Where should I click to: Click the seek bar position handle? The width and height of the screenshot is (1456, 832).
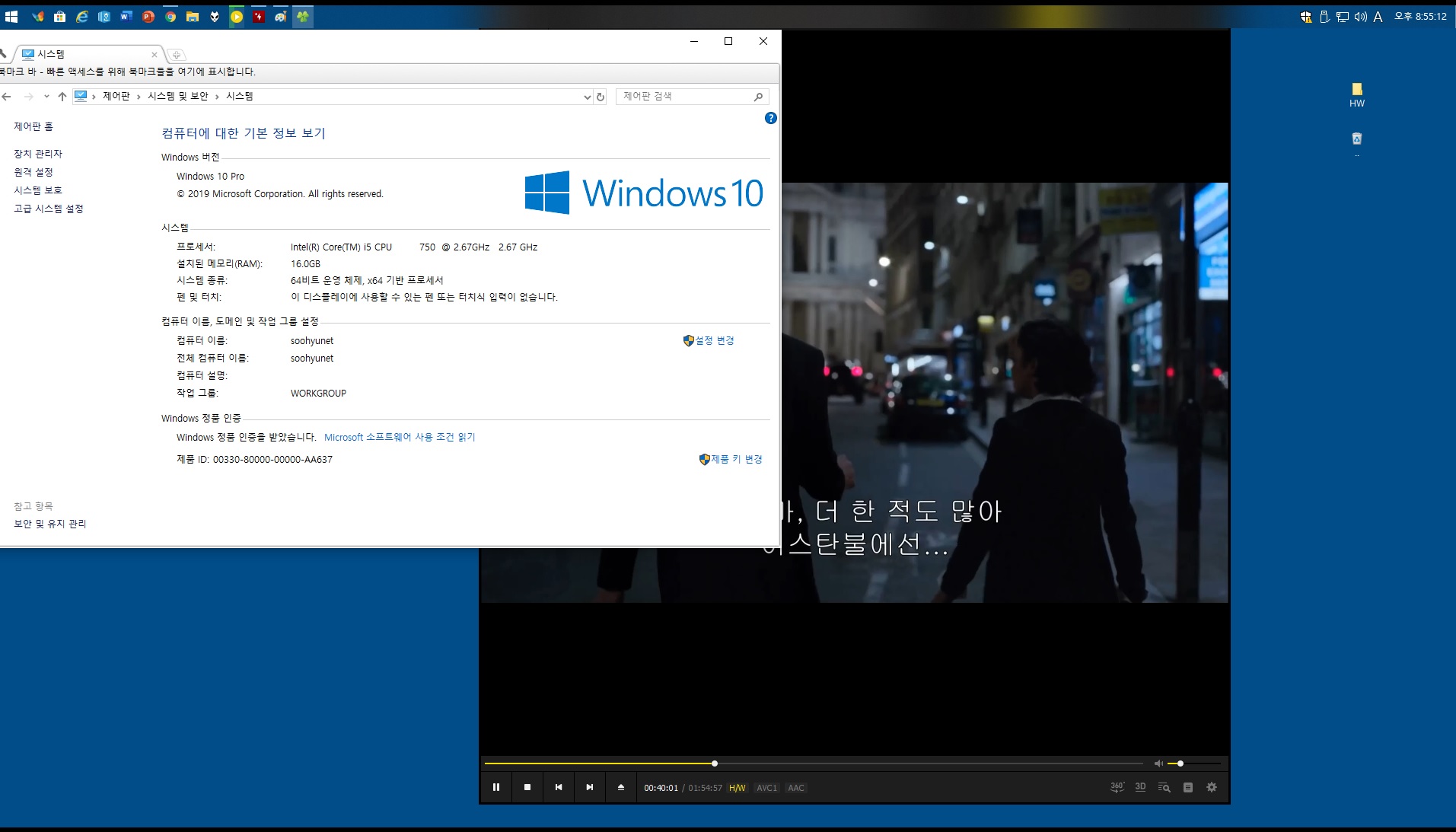[x=715, y=763]
